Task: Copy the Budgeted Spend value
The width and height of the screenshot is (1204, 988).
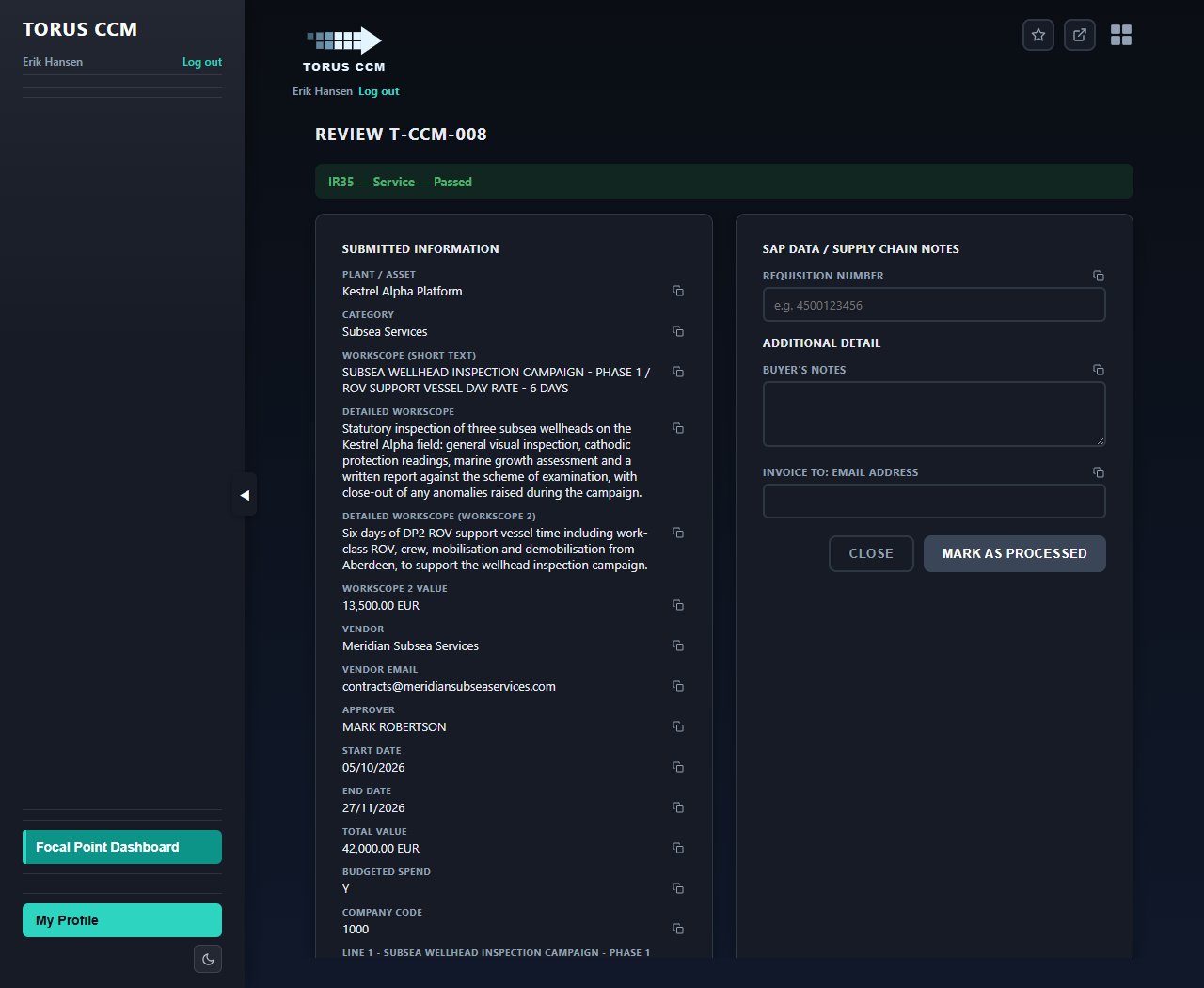Action: click(677, 888)
